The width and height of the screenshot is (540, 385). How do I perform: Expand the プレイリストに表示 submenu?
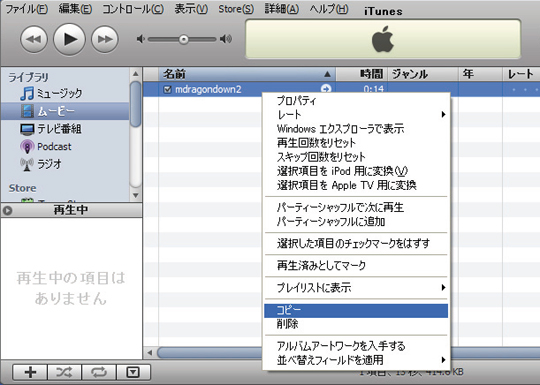[356, 288]
